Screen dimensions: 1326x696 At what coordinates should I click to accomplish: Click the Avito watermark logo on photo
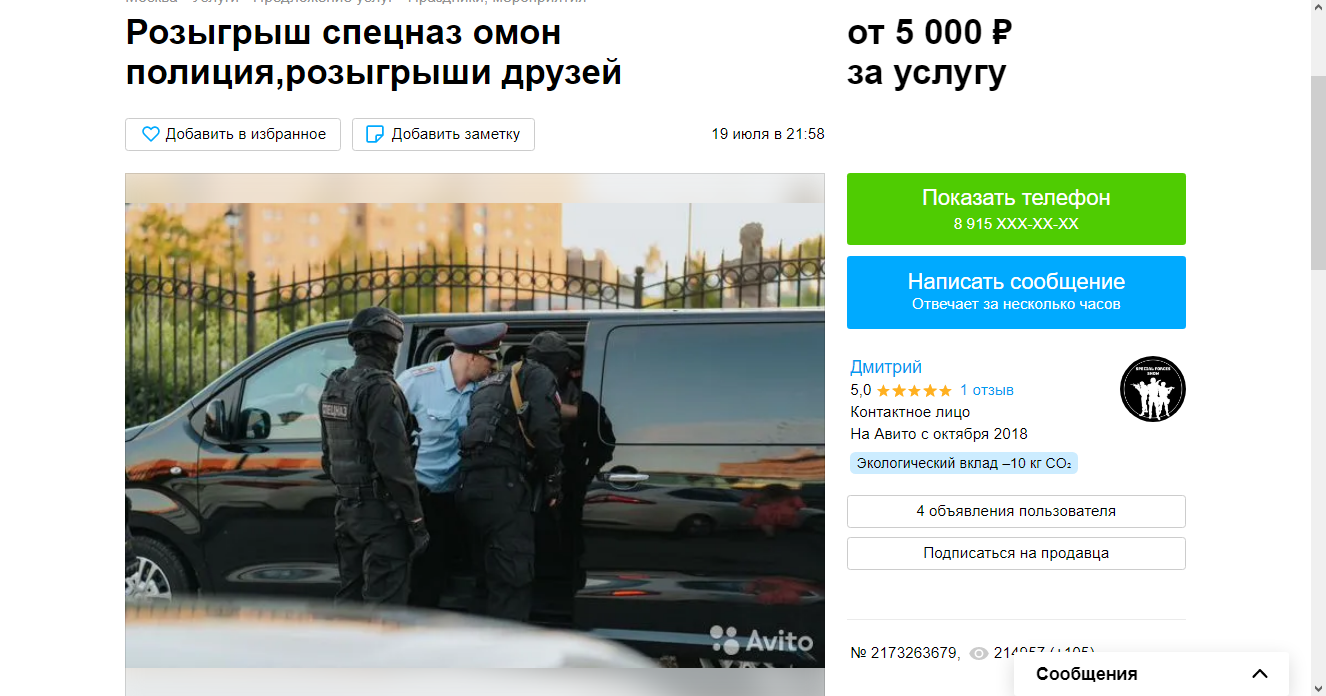762,640
